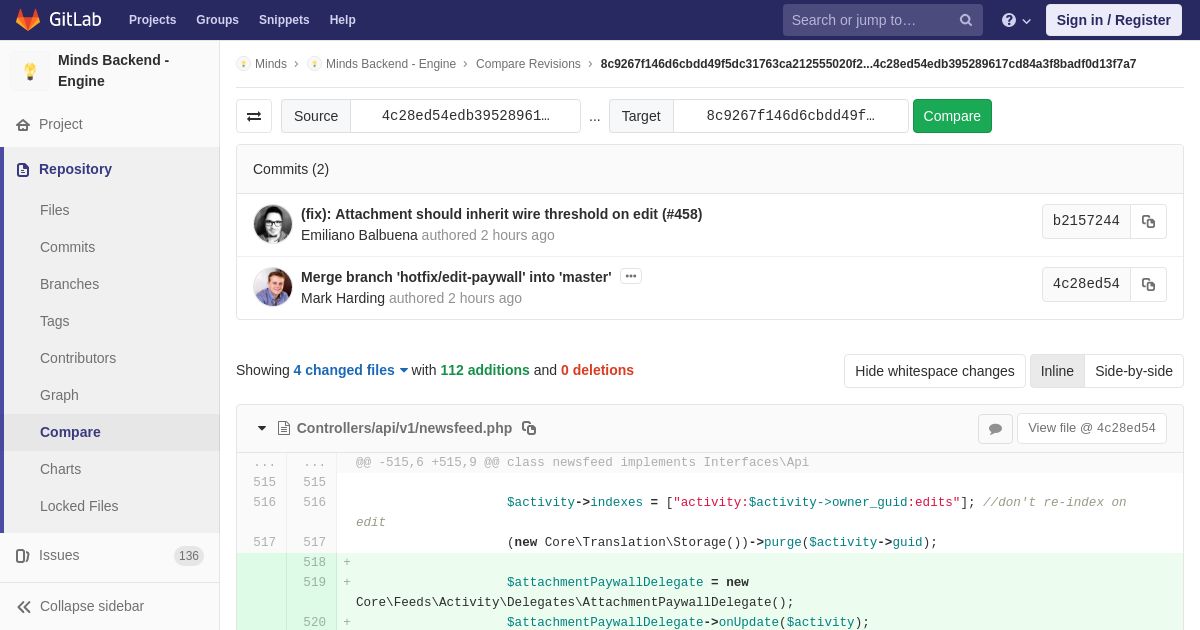Click Hide whitespace changes
Viewport: 1200px width, 630px height.
(935, 371)
